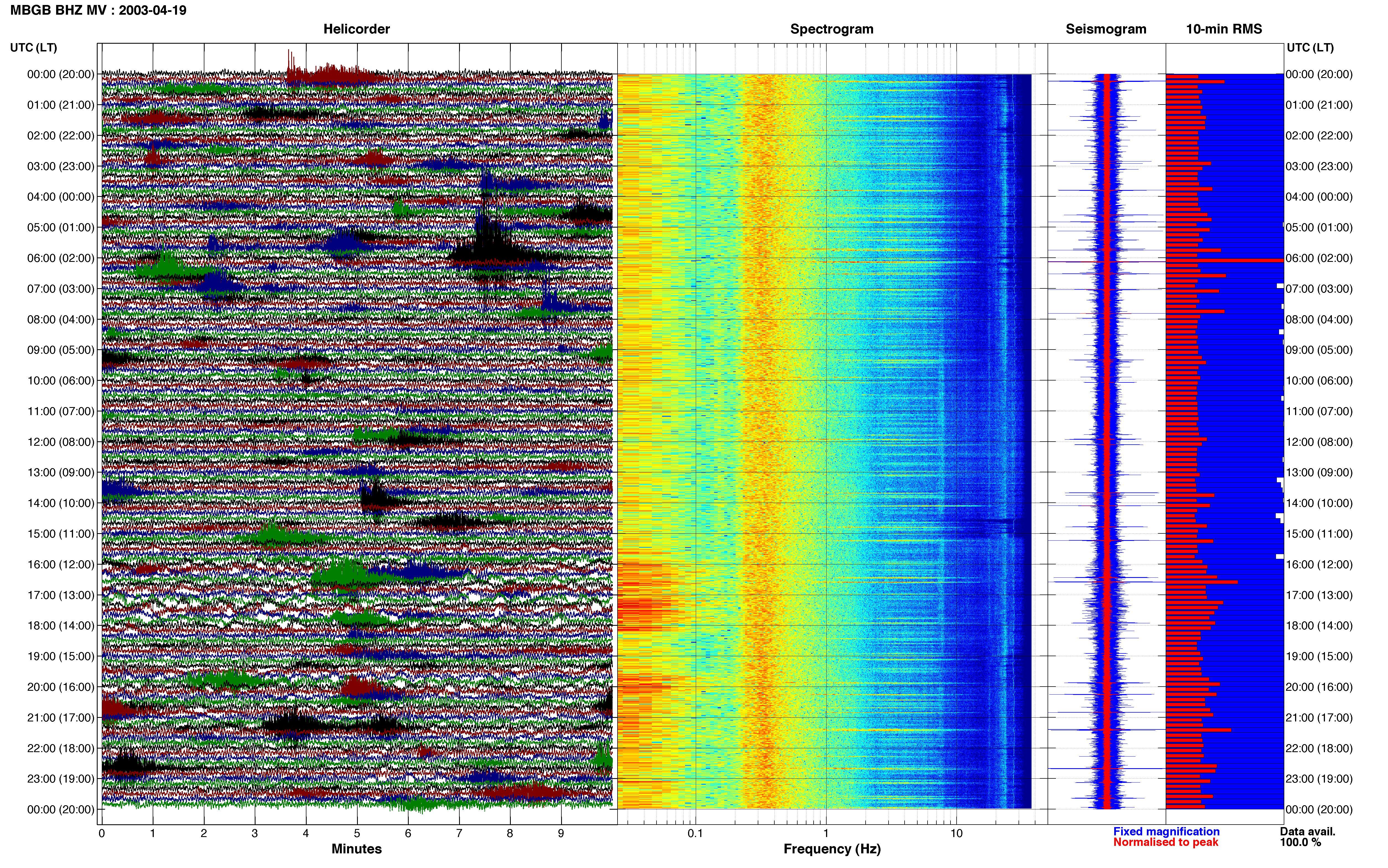The height and width of the screenshot is (868, 1388).
Task: Click left time label '08:00 (04:00)'
Action: [x=61, y=319]
